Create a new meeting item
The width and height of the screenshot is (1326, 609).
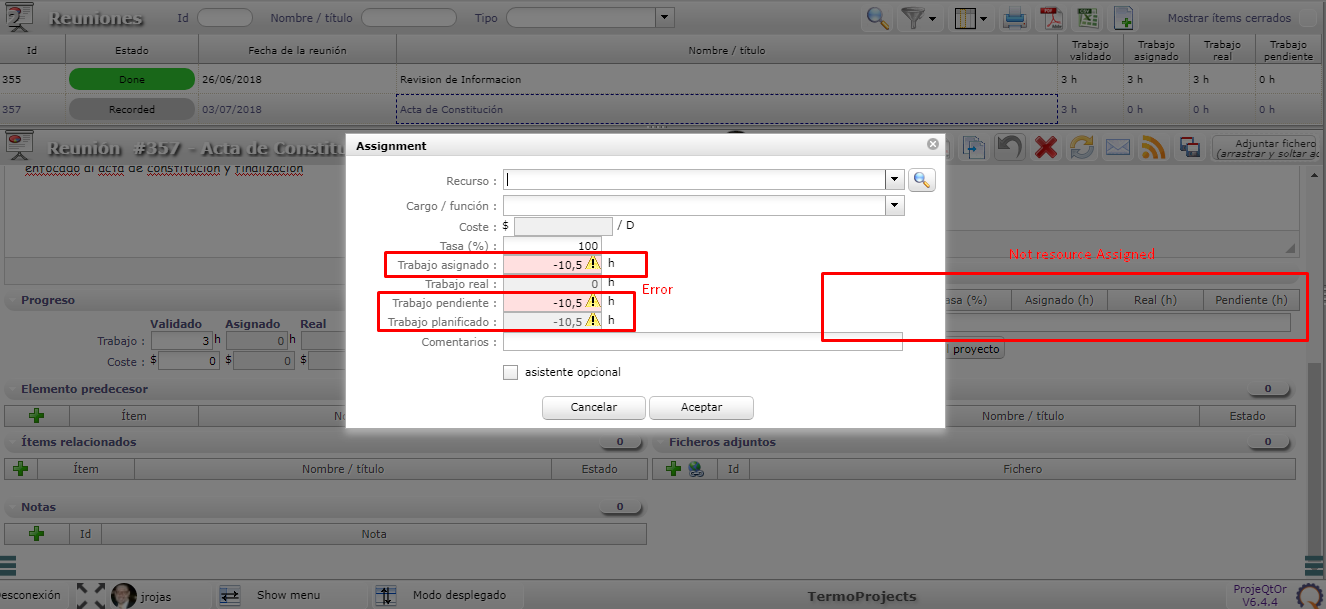1124,18
